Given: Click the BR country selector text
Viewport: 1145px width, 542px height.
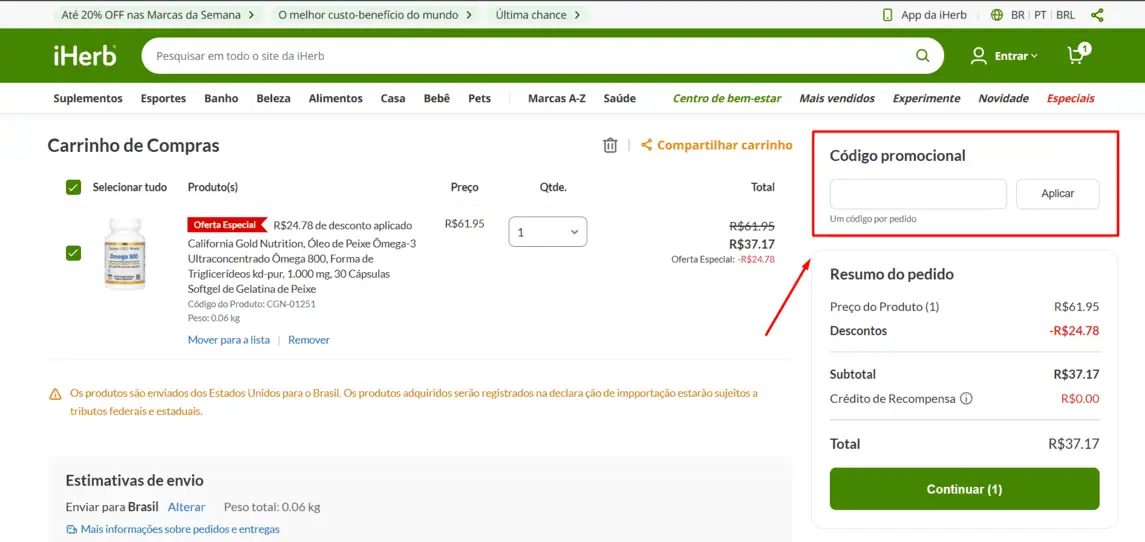Looking at the screenshot, I should [1017, 15].
